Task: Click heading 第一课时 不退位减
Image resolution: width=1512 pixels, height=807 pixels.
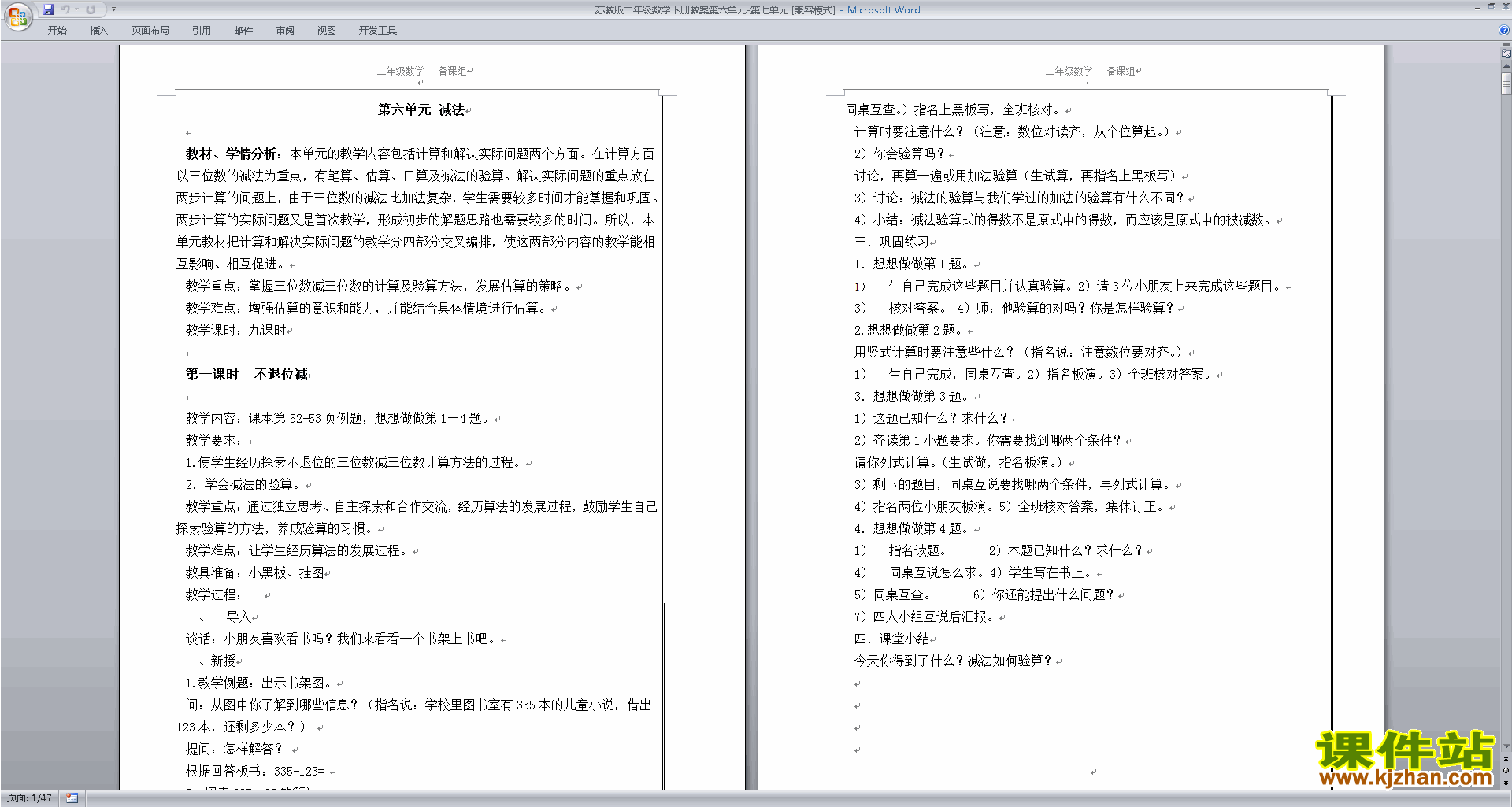Action: [246, 375]
